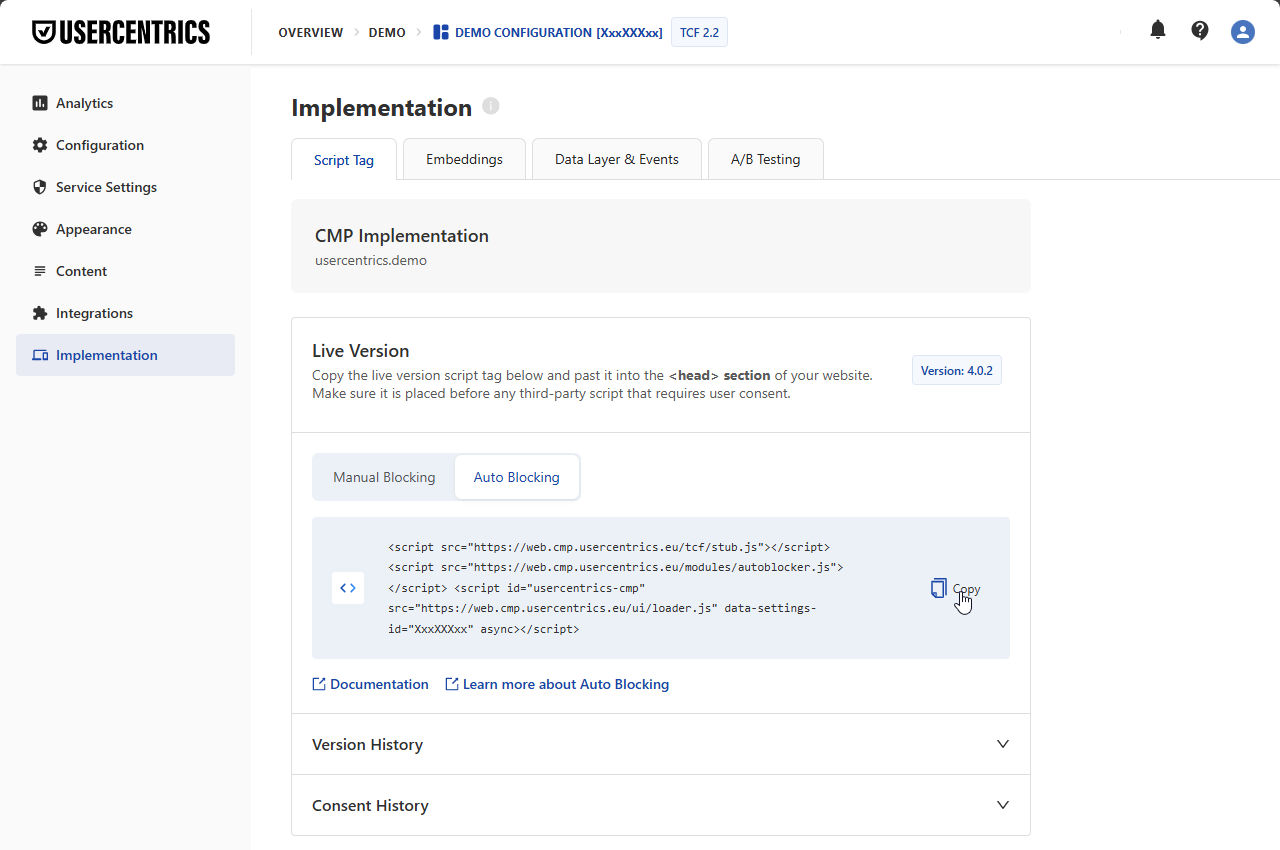Switch to the Data Layer & Events tab
Image resolution: width=1280 pixels, height=850 pixels.
point(617,159)
